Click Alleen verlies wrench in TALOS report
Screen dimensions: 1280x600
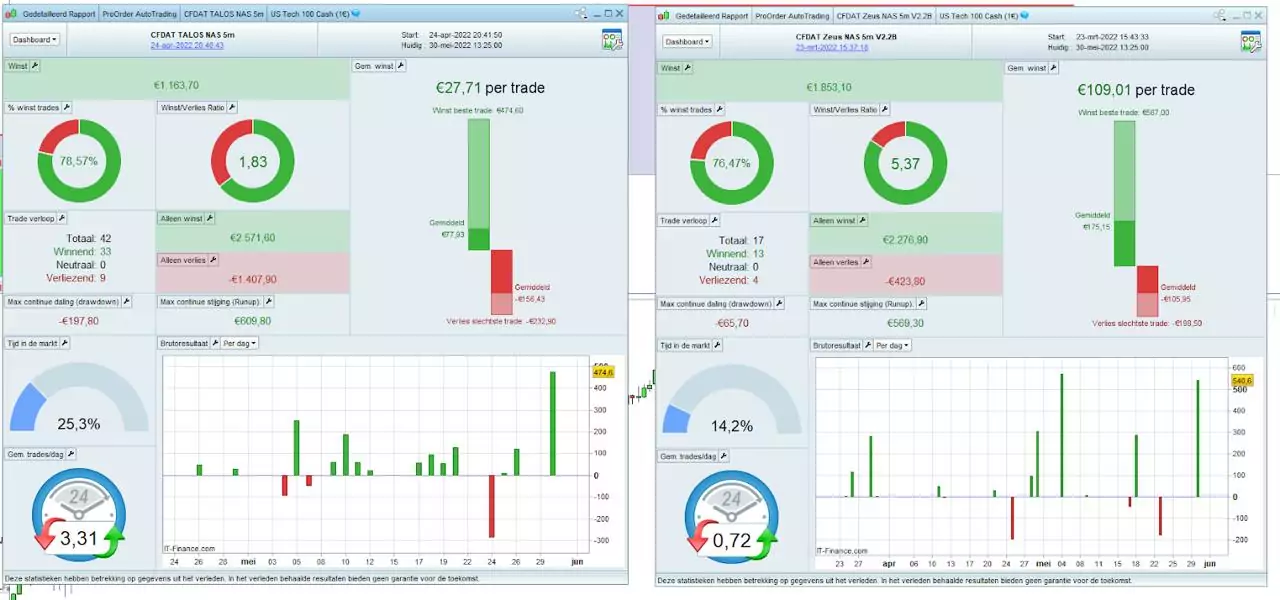[215, 260]
